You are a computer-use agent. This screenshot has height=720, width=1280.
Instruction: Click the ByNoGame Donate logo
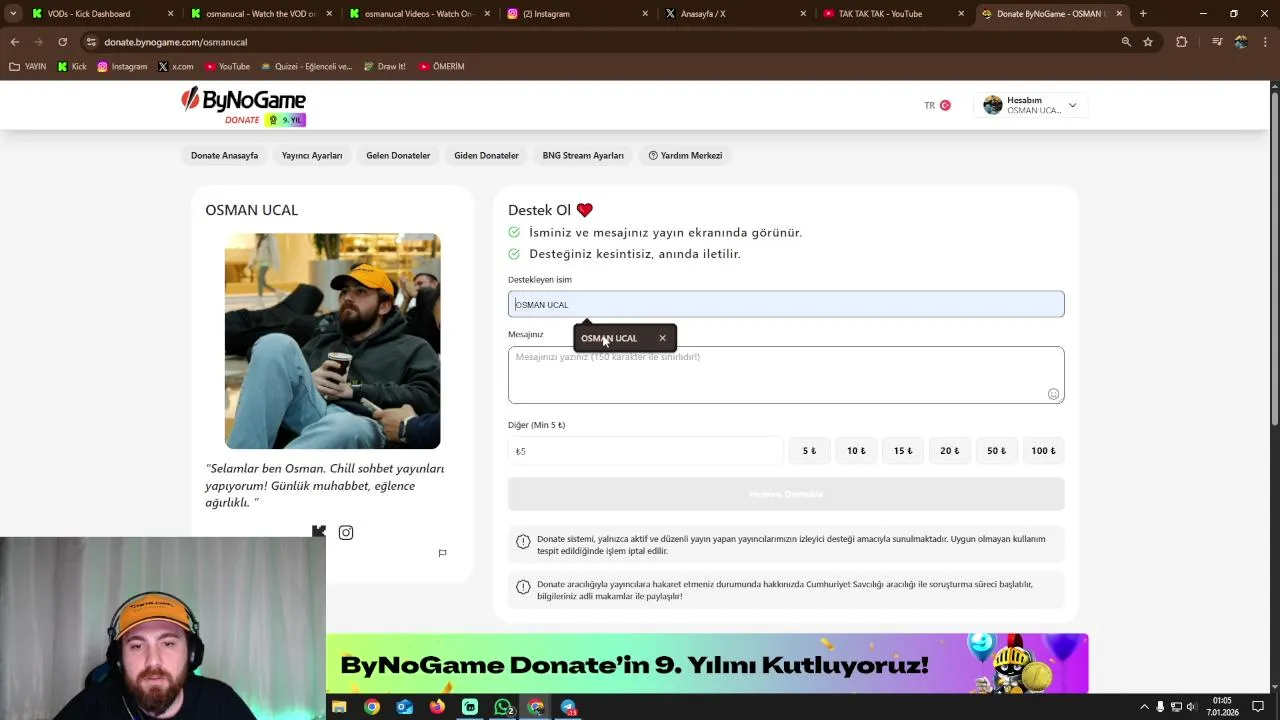243,106
